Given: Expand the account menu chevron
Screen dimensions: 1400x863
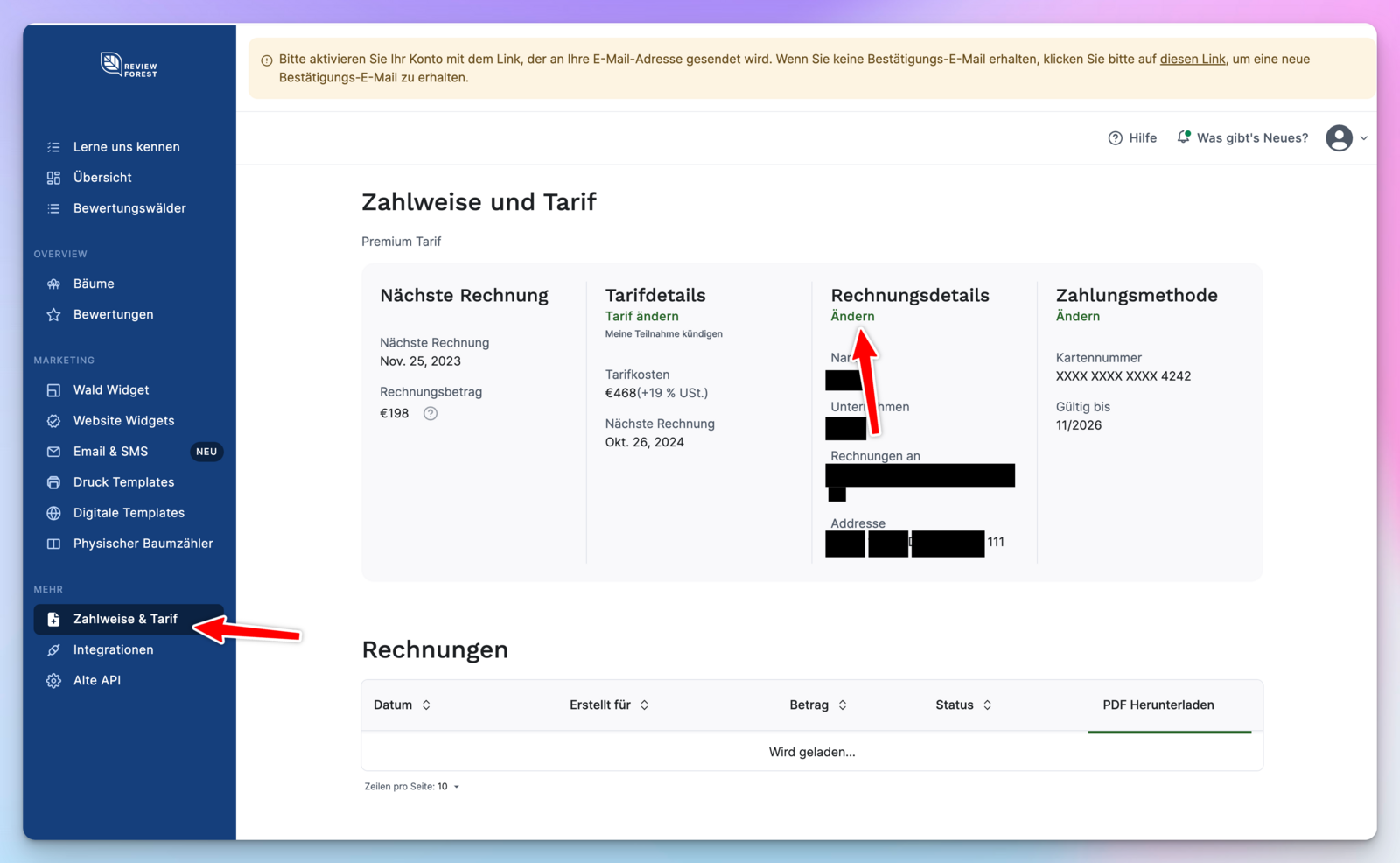Looking at the screenshot, I should pyautogui.click(x=1363, y=138).
